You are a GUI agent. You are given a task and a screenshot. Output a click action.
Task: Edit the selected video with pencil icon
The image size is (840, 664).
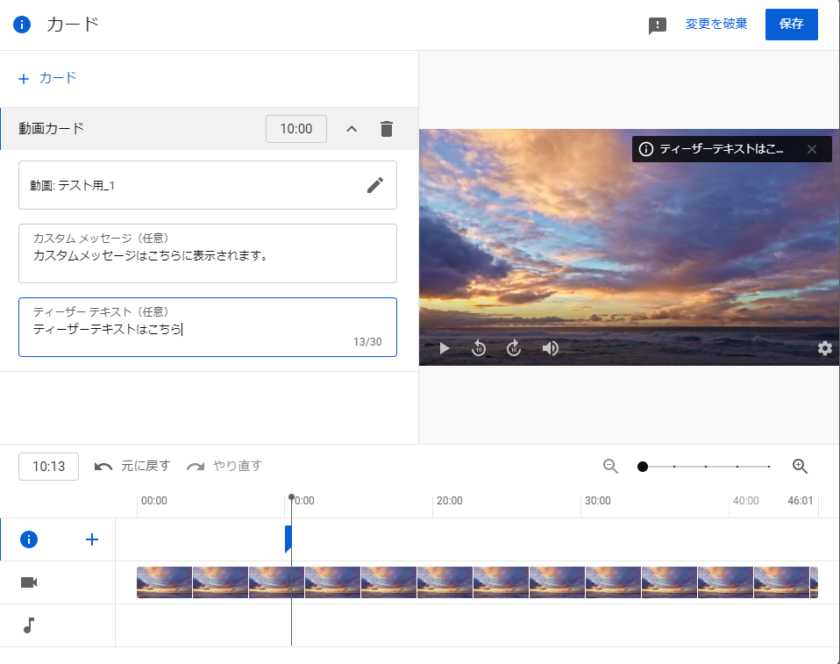[375, 185]
